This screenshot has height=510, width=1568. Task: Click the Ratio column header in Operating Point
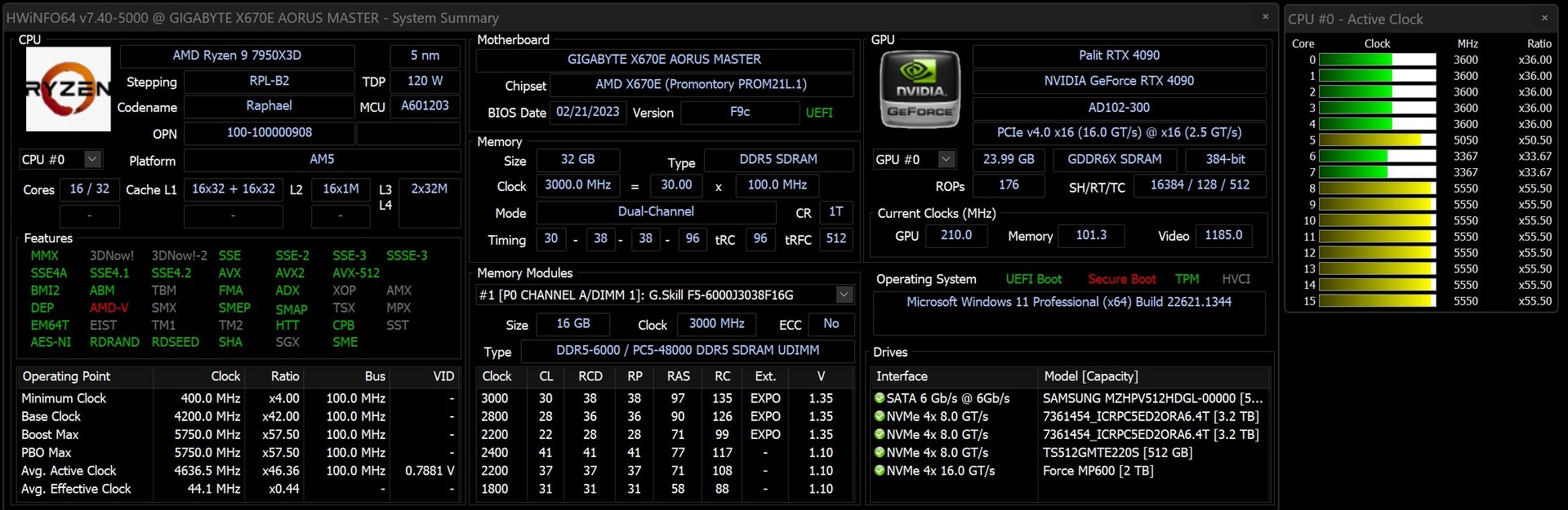click(x=274, y=376)
